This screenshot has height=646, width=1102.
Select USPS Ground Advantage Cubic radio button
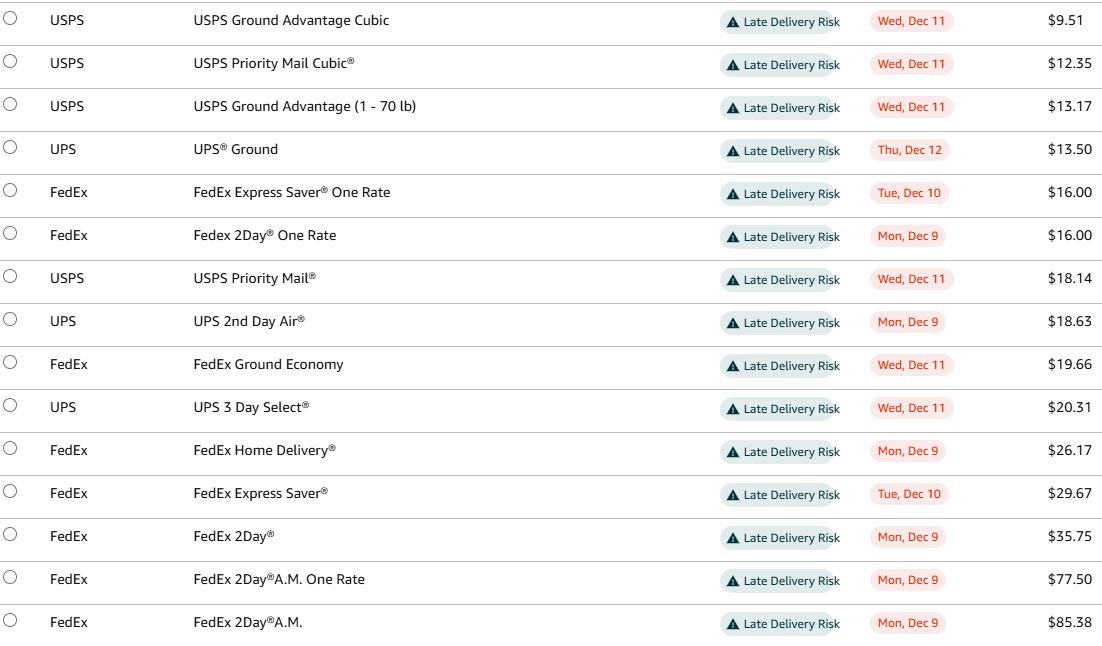tap(10, 18)
